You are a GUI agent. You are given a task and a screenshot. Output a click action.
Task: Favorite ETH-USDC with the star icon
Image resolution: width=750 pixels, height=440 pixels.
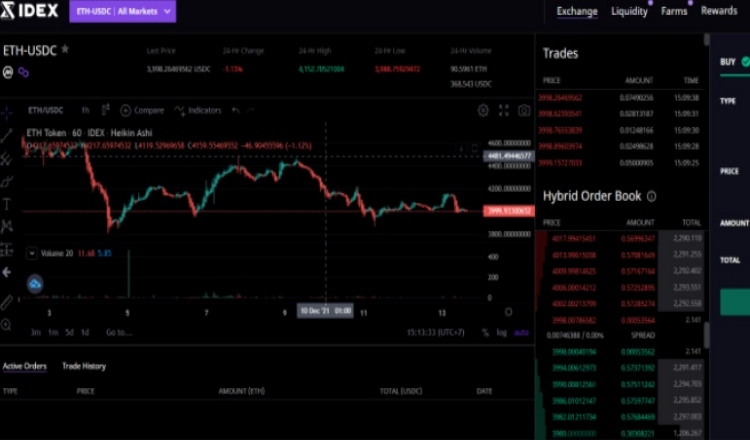[x=65, y=49]
